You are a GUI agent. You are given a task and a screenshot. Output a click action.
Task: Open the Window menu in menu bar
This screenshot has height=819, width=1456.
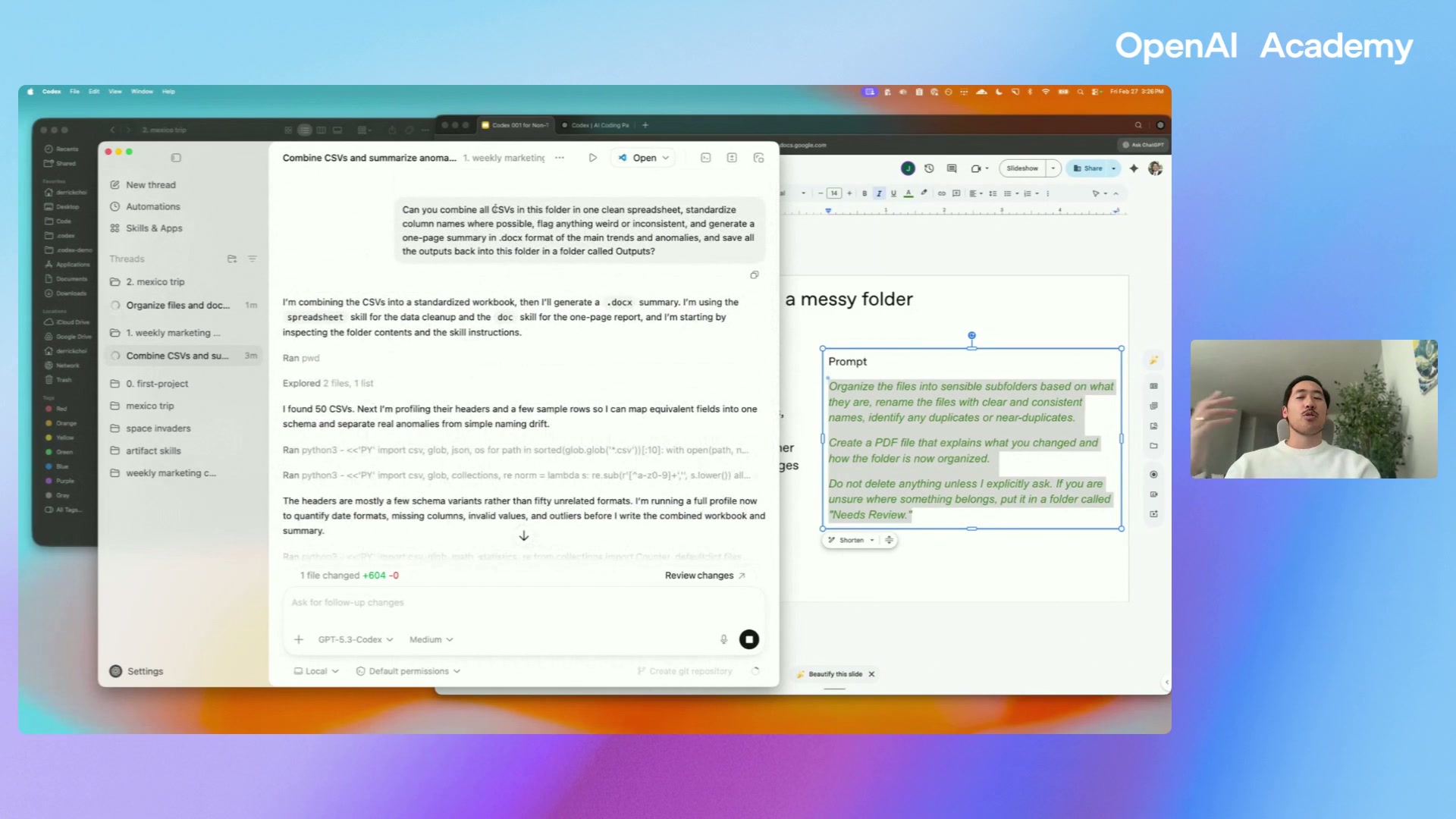142,91
